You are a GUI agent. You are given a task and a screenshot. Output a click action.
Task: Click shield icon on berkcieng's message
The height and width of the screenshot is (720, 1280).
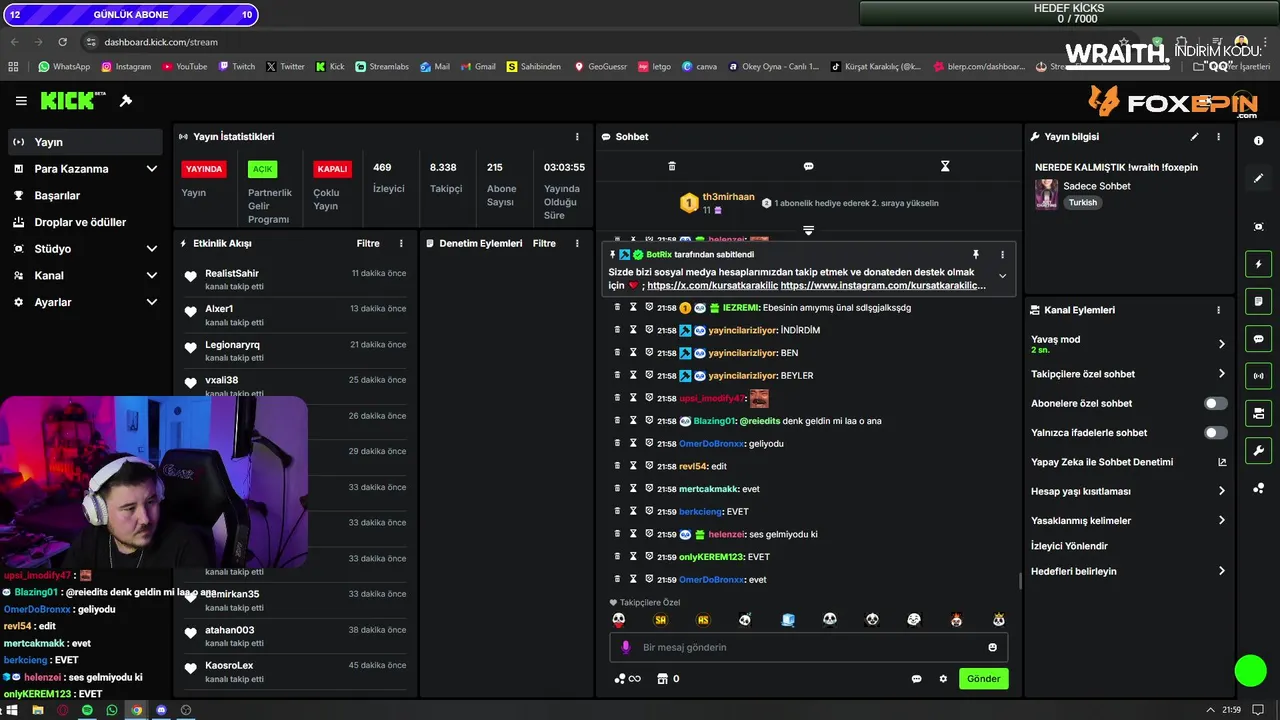[x=649, y=511]
